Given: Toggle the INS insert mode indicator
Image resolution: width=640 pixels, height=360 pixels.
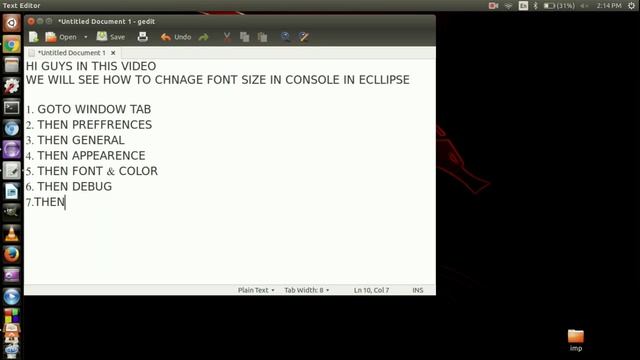Looking at the screenshot, I should (x=418, y=290).
